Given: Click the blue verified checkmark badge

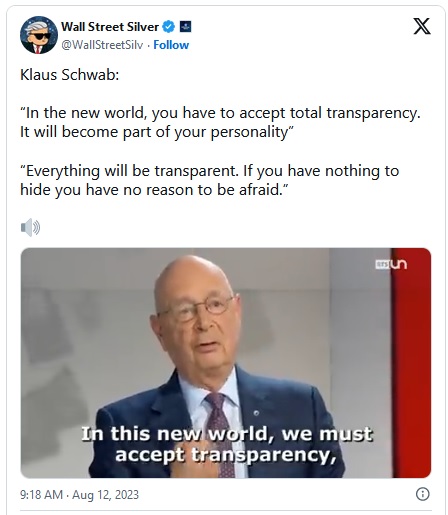Looking at the screenshot, I should click(168, 27).
